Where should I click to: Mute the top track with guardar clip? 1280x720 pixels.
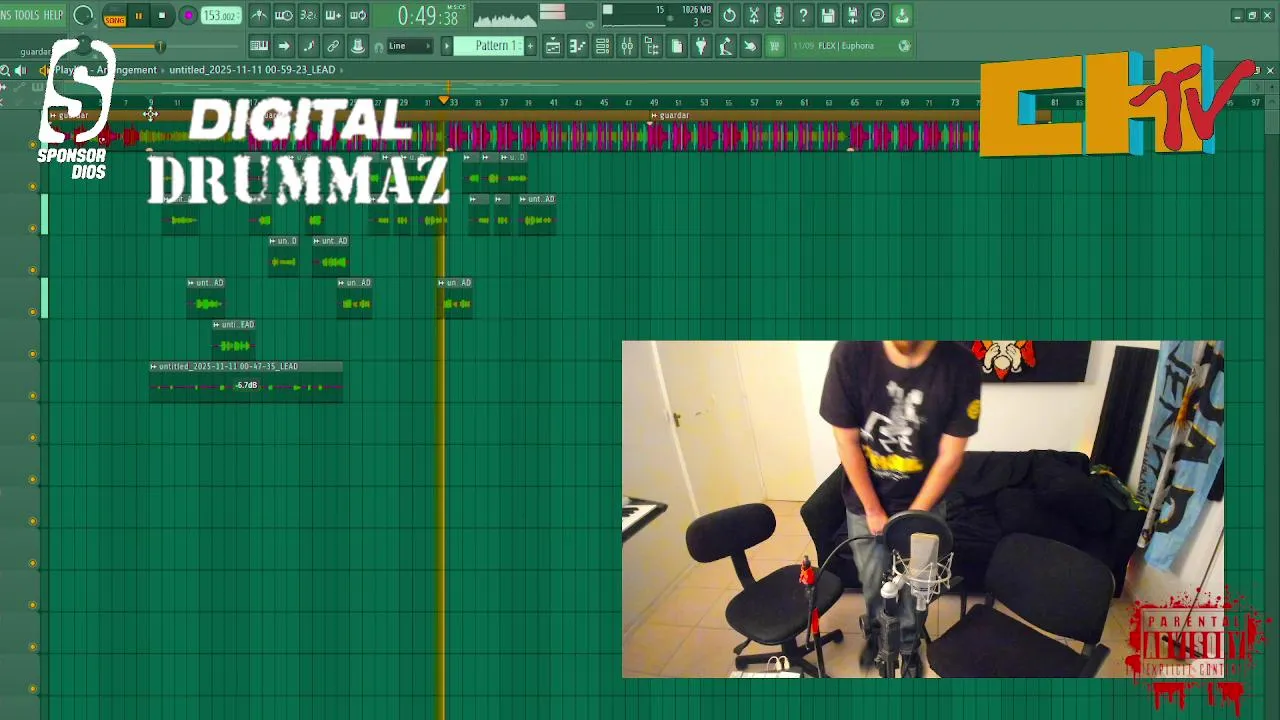(33, 145)
